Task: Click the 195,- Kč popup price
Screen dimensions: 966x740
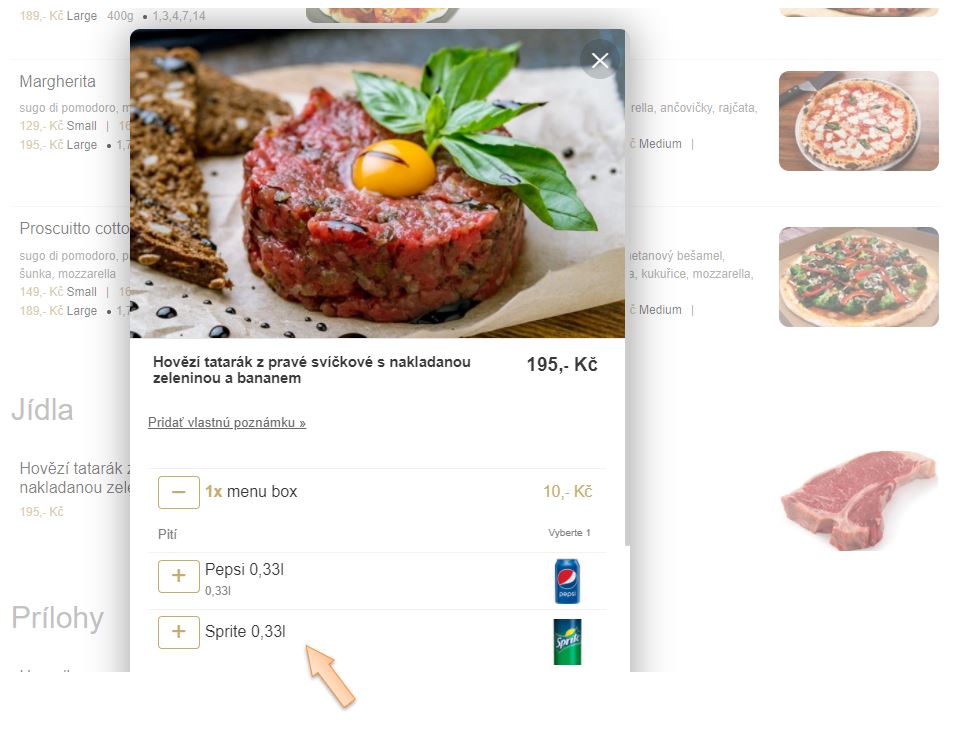Action: pos(562,365)
